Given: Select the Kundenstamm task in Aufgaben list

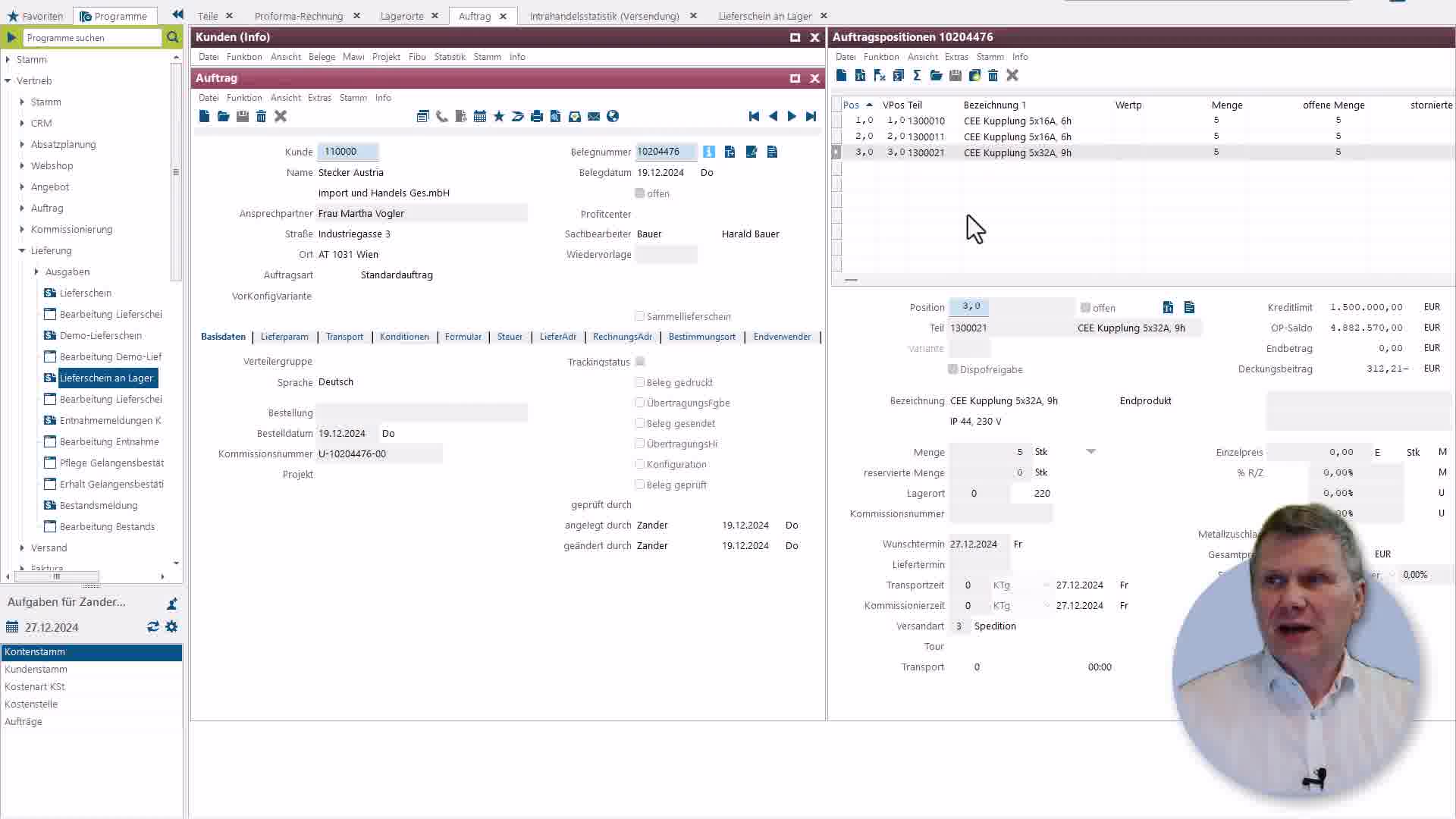Looking at the screenshot, I should click(91, 670).
